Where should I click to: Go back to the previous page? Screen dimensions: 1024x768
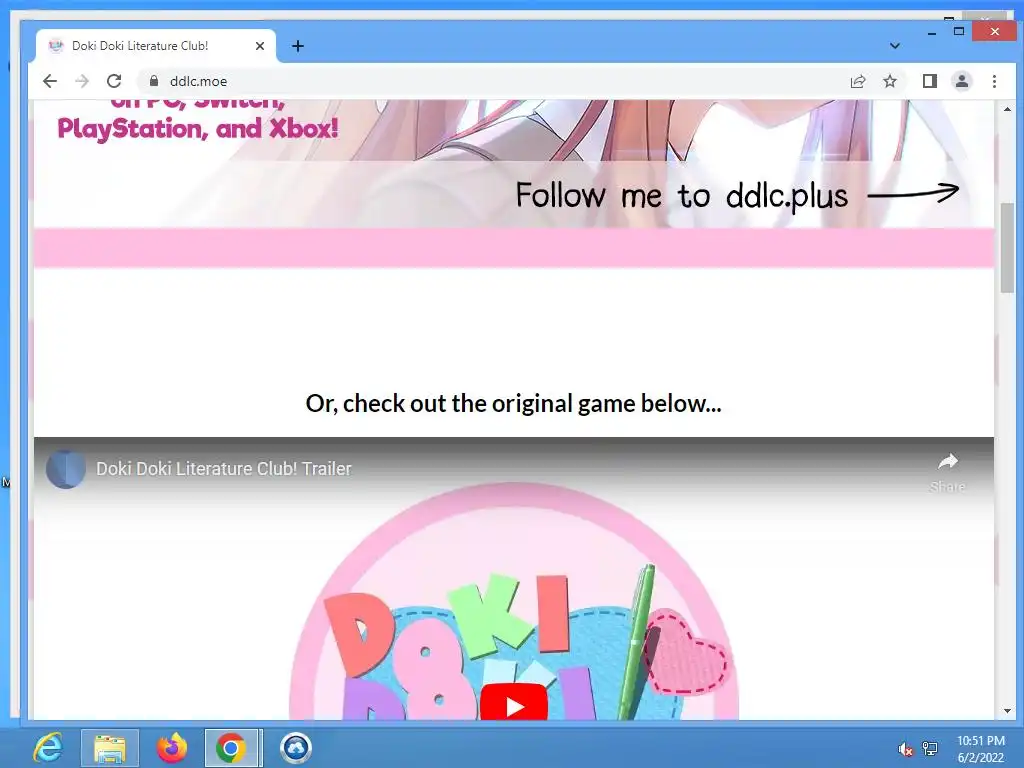pos(50,81)
